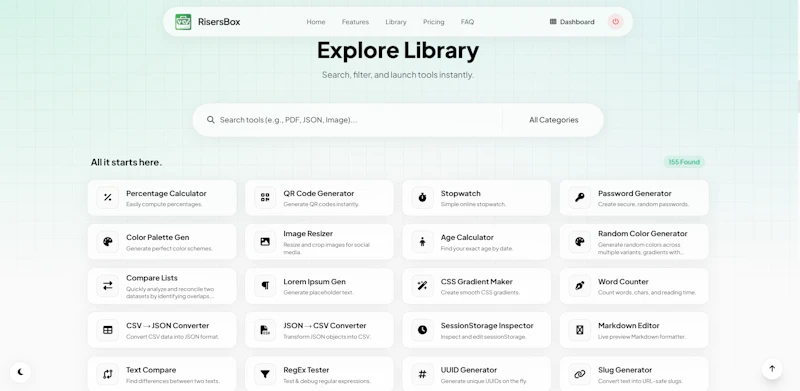Click the 'Explore Library' heading
This screenshot has height=391, width=800.
tap(398, 51)
